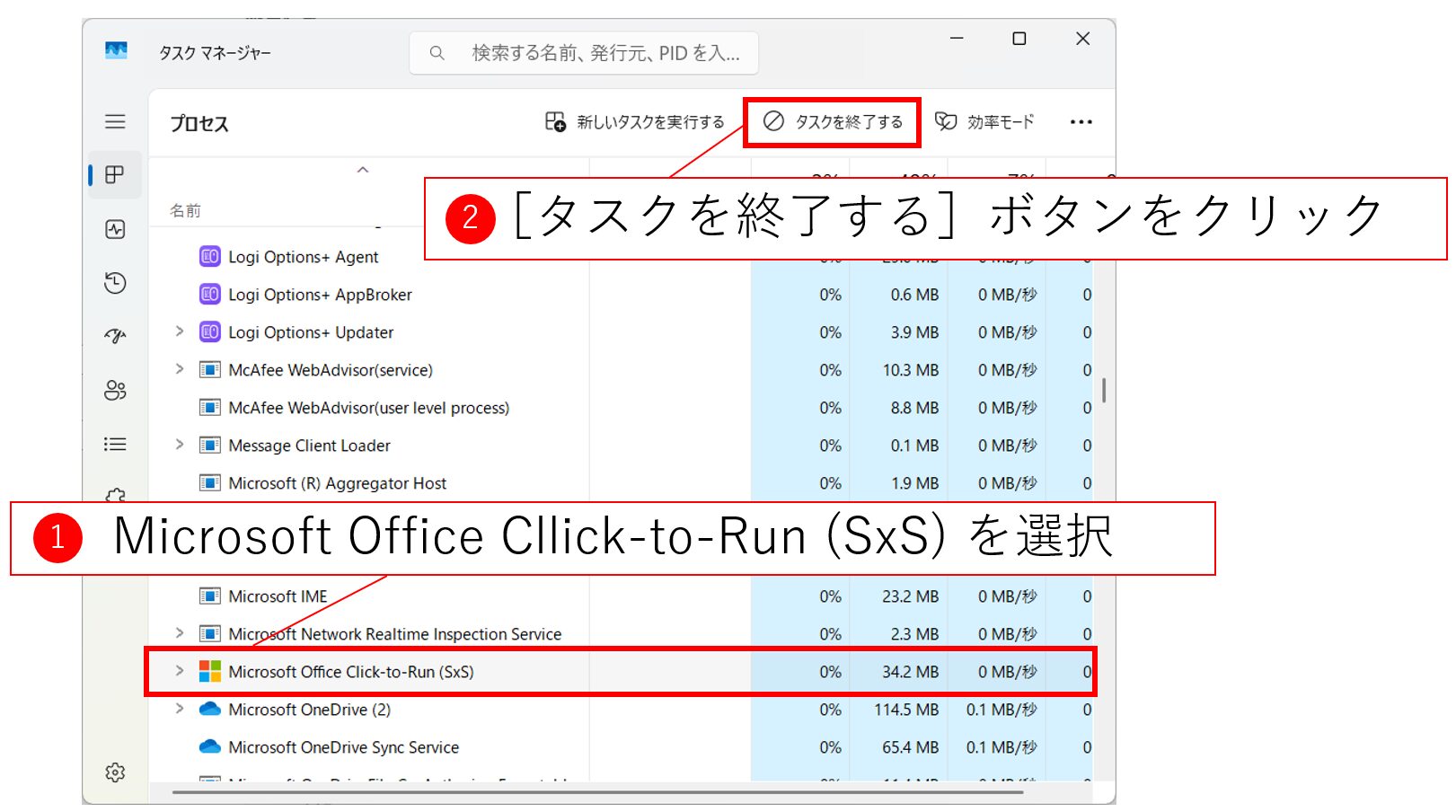Expand Microsoft OneDrive (2) group
The width and height of the screenshot is (1456, 812).
pos(180,709)
